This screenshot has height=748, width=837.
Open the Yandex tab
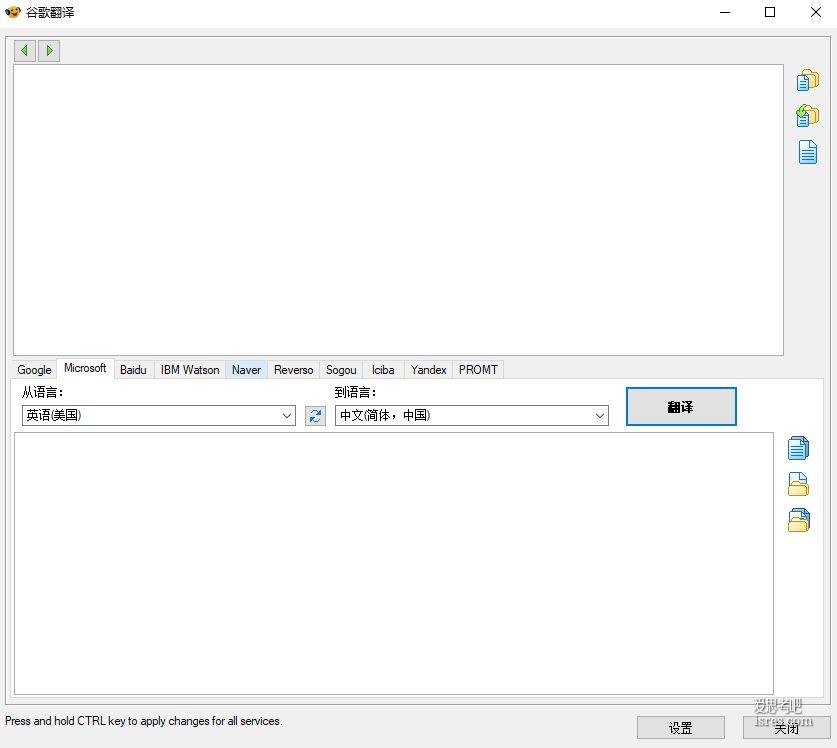pyautogui.click(x=429, y=369)
